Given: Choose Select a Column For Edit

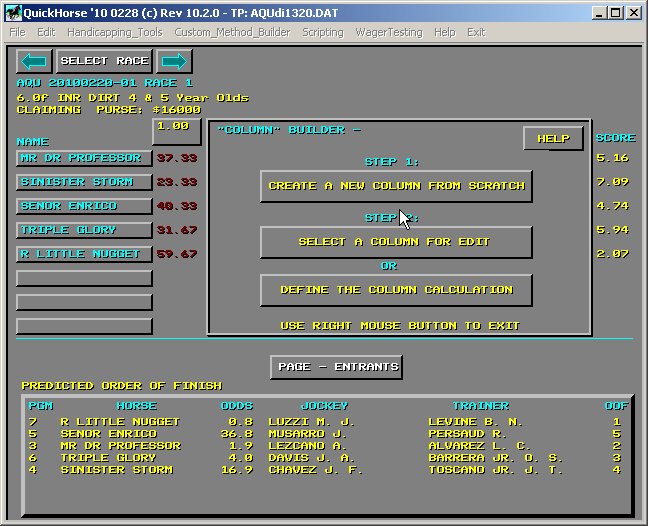Looking at the screenshot, I should pyautogui.click(x=396, y=242).
